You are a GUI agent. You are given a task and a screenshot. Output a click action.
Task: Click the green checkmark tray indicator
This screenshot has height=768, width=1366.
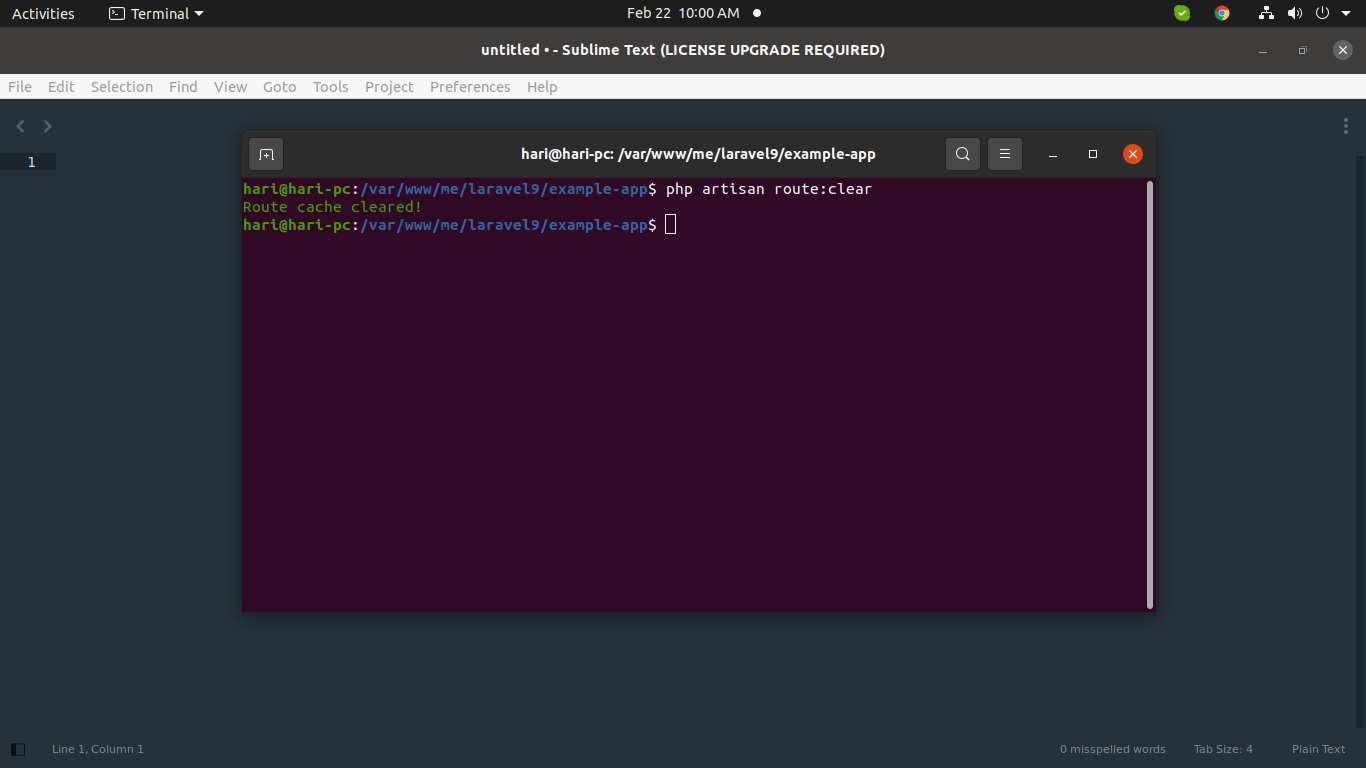pyautogui.click(x=1182, y=13)
